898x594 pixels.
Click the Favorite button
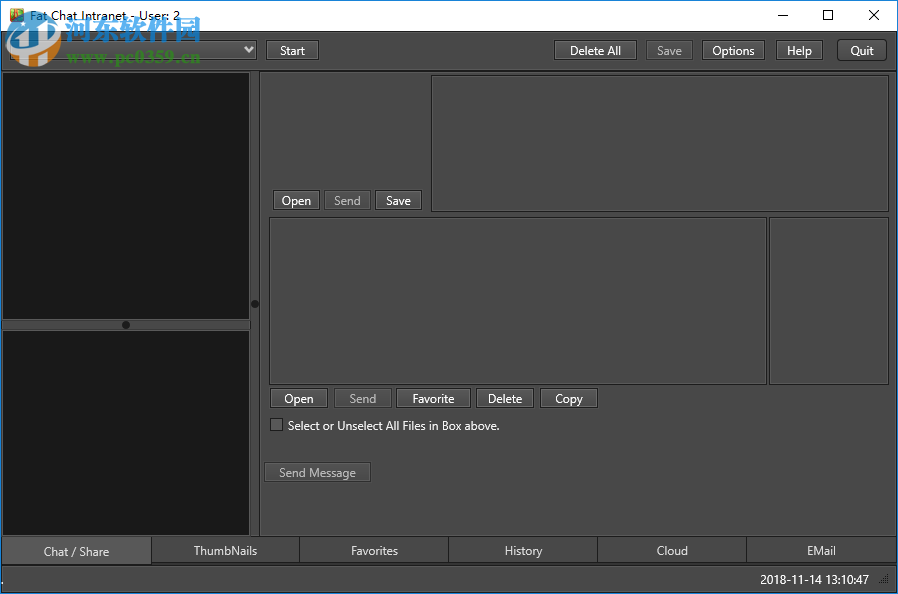(x=433, y=398)
